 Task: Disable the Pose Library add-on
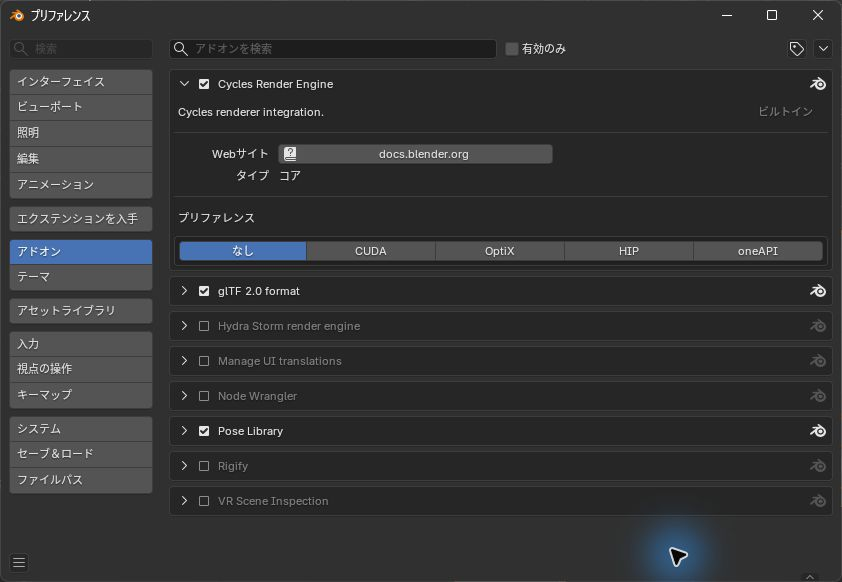coord(204,431)
